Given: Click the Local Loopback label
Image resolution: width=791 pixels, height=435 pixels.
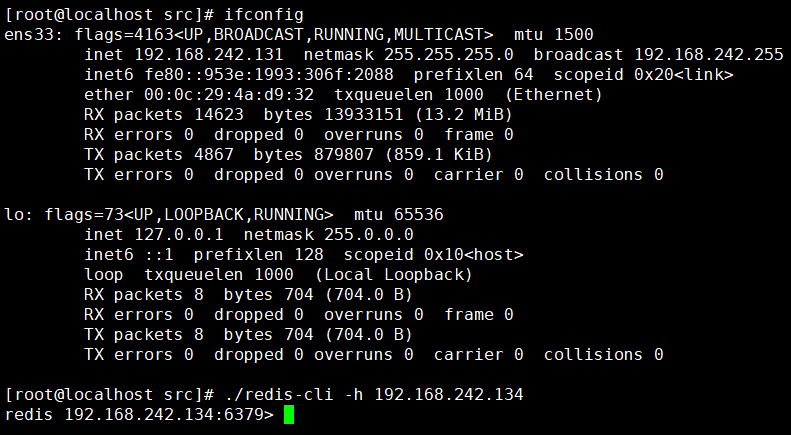Looking at the screenshot, I should (393, 275).
